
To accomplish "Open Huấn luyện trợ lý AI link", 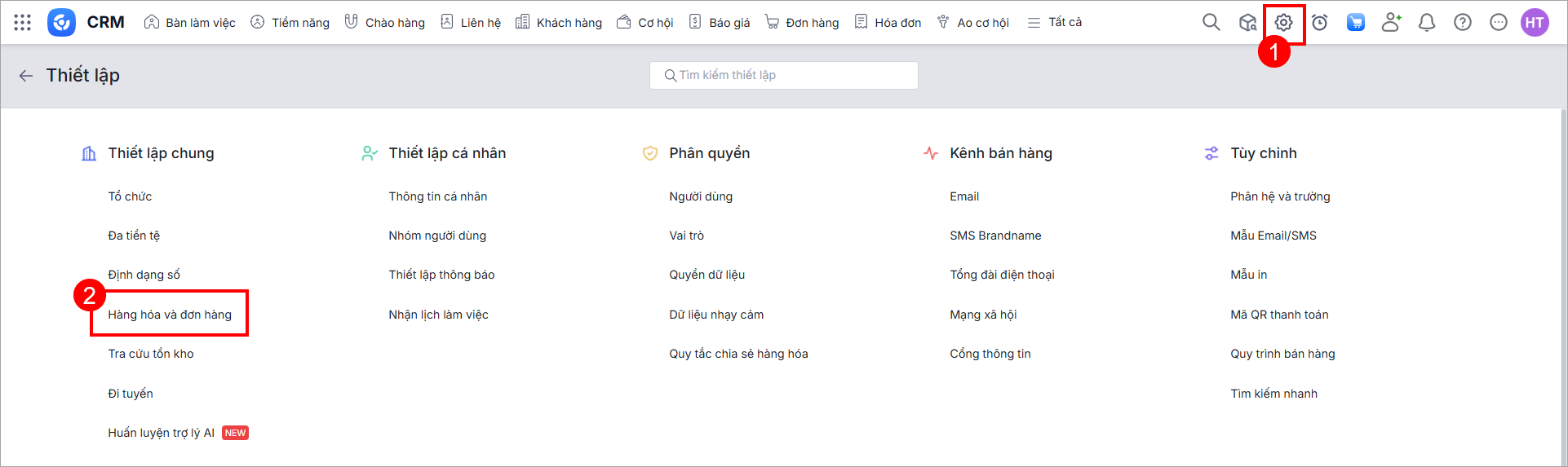I will point(161,433).
